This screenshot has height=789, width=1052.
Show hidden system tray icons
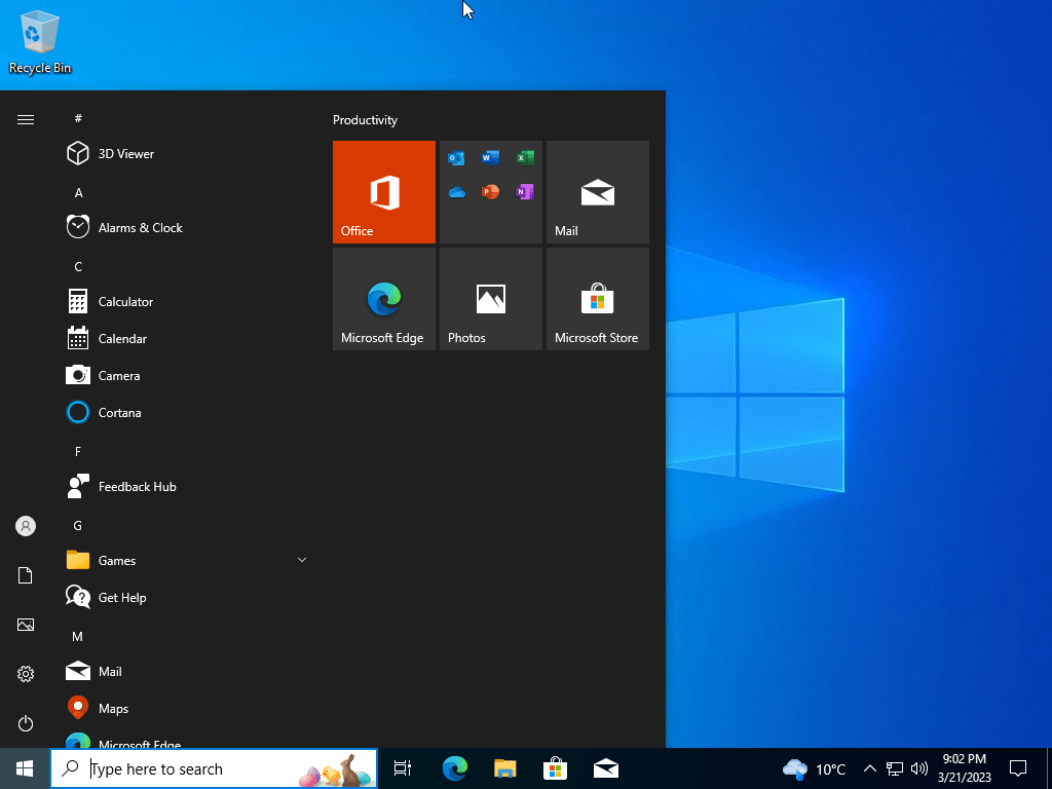pyautogui.click(x=870, y=769)
